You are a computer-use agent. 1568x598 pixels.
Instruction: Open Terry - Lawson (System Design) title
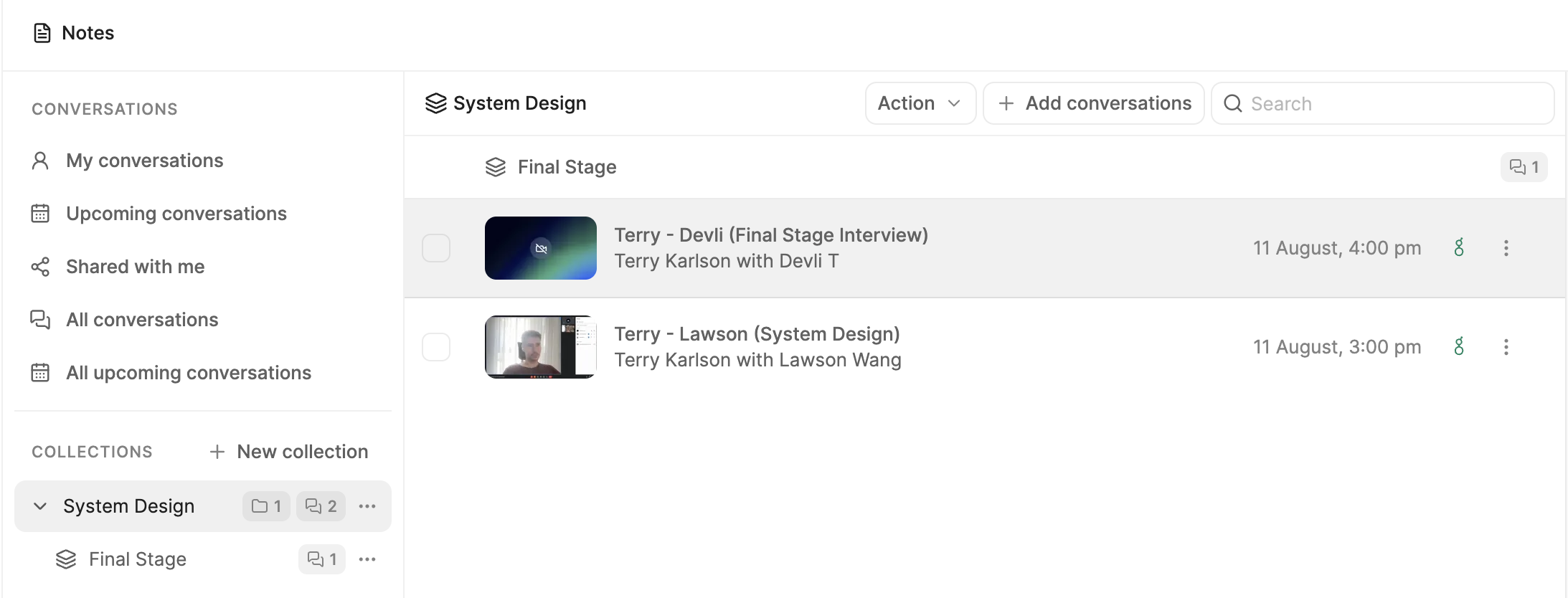click(757, 334)
